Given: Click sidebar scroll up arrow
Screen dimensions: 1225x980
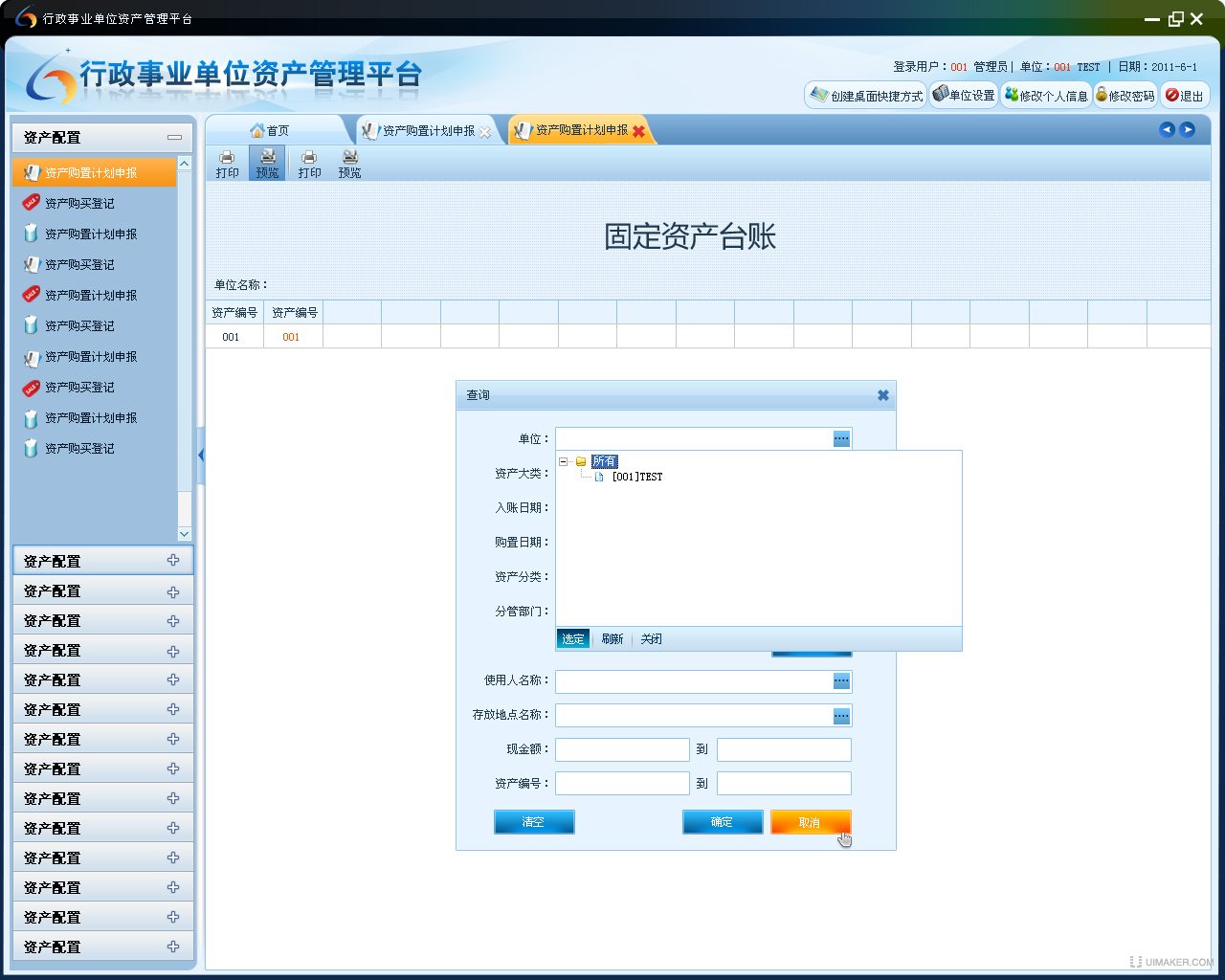Looking at the screenshot, I should [x=185, y=166].
